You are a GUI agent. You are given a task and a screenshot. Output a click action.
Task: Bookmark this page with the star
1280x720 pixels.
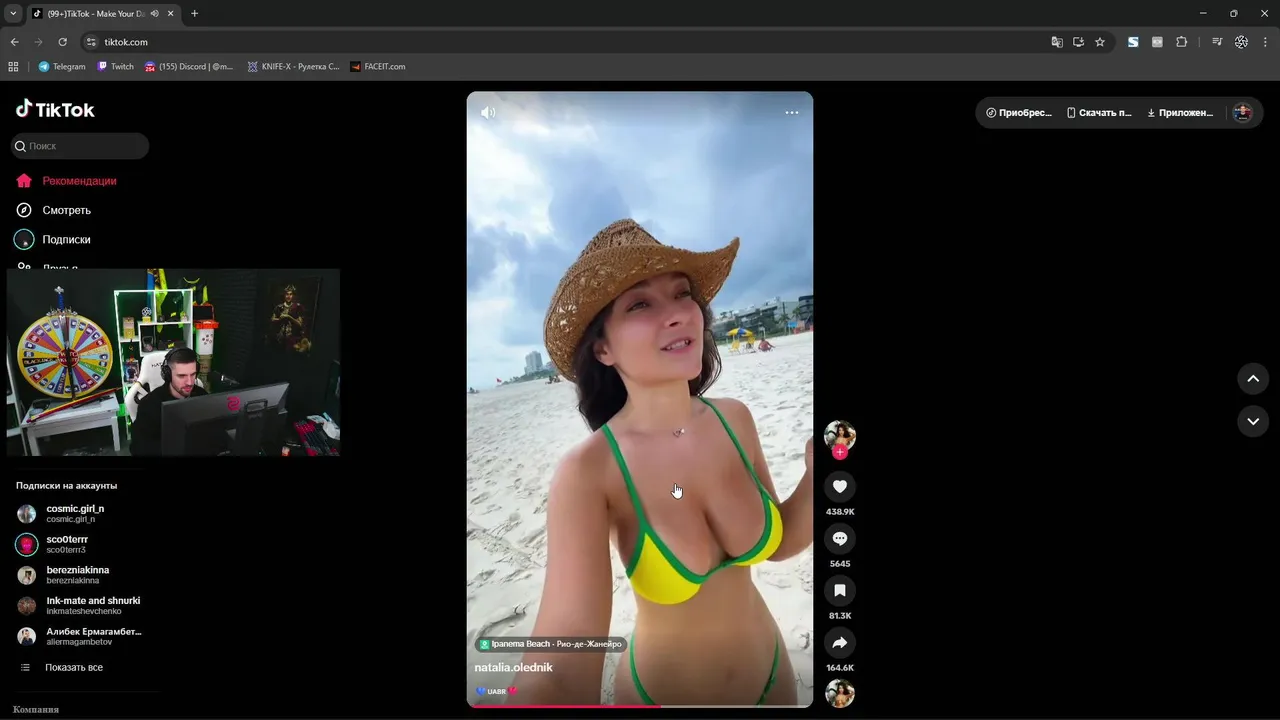(x=1100, y=42)
